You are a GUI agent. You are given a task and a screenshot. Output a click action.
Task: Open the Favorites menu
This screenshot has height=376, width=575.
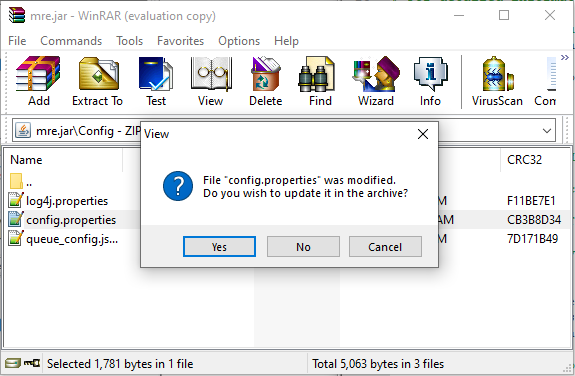(x=180, y=41)
